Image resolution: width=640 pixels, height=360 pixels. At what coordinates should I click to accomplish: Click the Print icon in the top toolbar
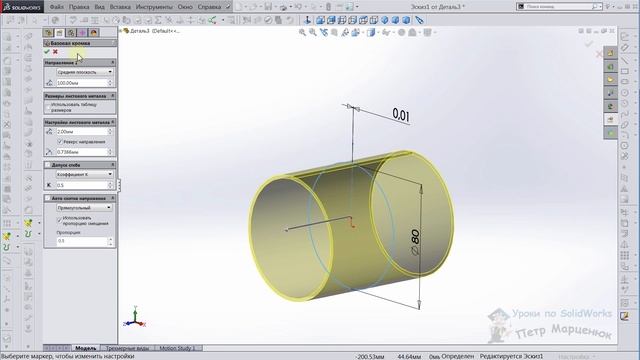[283, 7]
